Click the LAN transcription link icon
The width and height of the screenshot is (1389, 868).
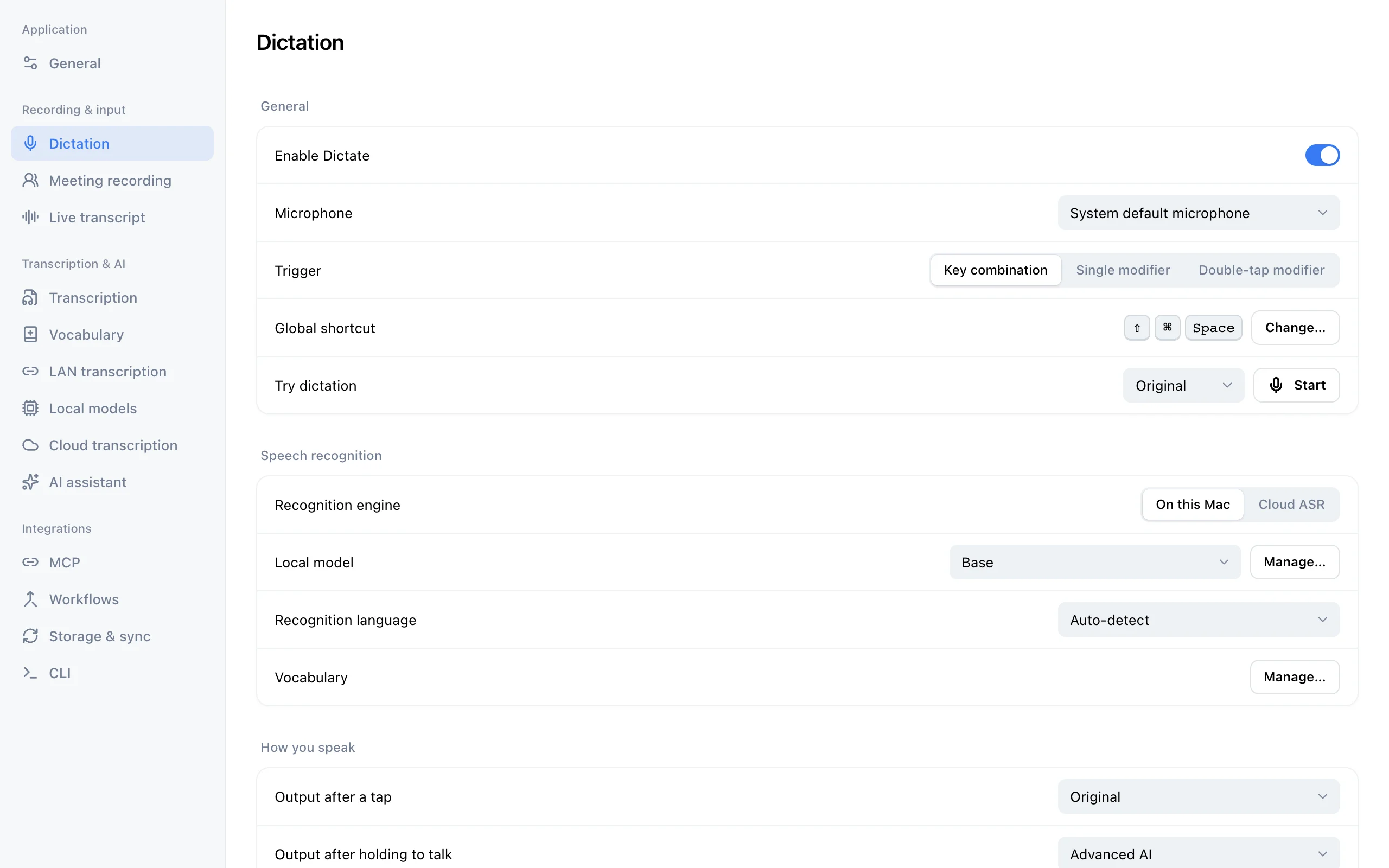pyautogui.click(x=30, y=372)
